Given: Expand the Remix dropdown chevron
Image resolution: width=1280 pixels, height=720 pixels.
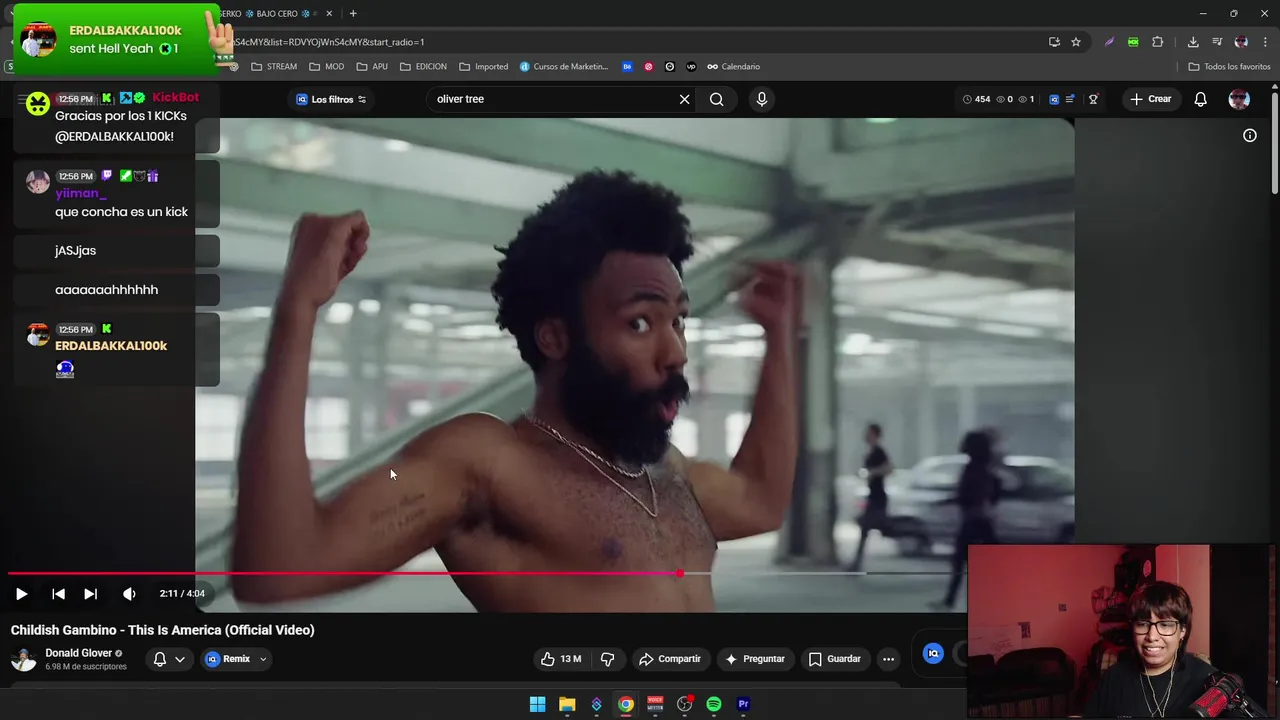Looking at the screenshot, I should 263,659.
